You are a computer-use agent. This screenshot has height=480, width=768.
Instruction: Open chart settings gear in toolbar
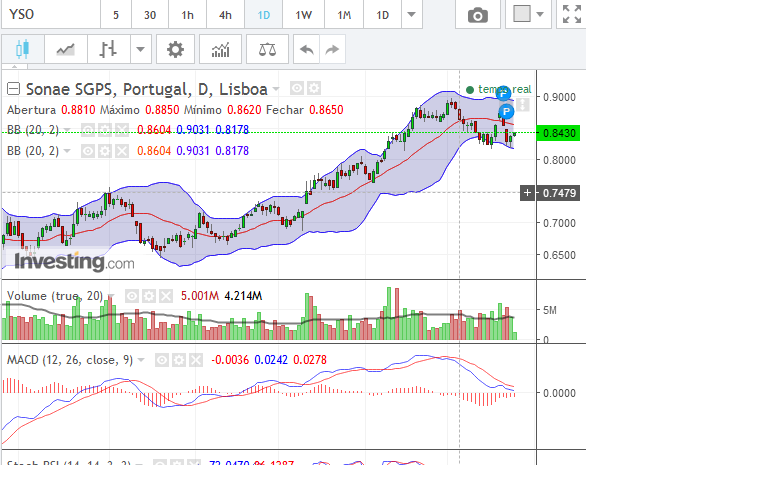[175, 49]
